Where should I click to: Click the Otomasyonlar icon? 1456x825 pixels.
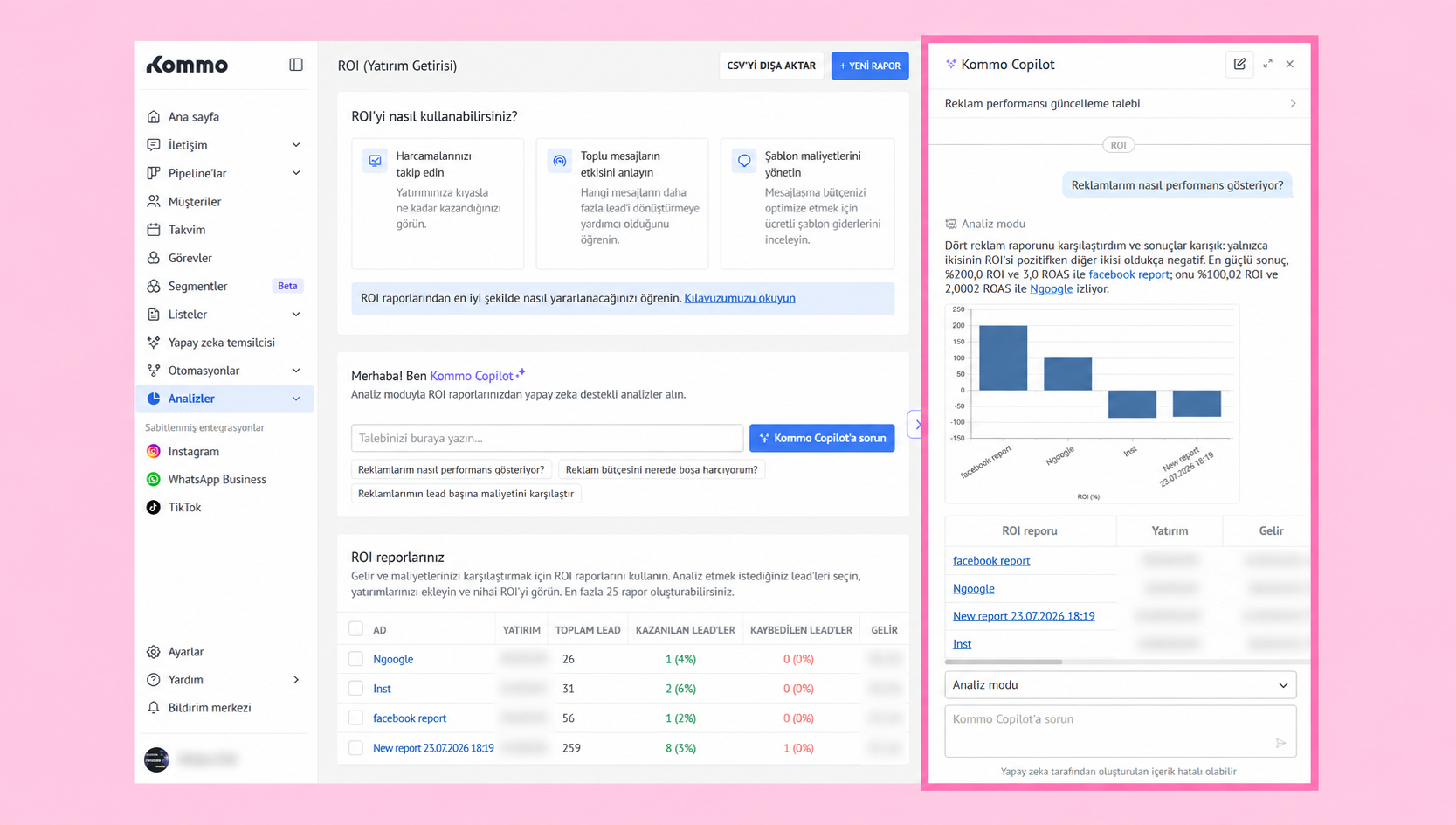click(x=154, y=371)
